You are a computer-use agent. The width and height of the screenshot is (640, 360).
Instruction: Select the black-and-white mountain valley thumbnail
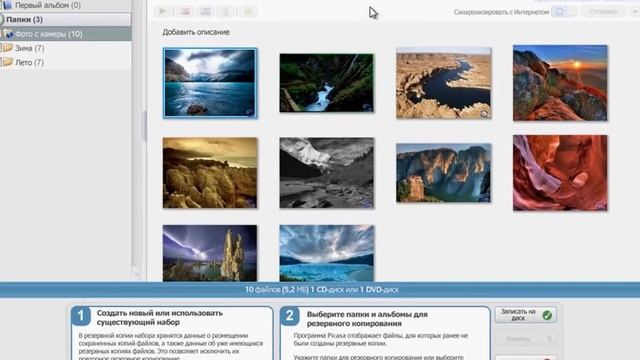point(327,173)
